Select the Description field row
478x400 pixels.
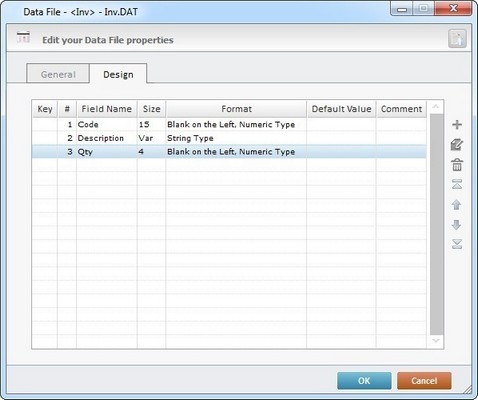[x=229, y=138]
